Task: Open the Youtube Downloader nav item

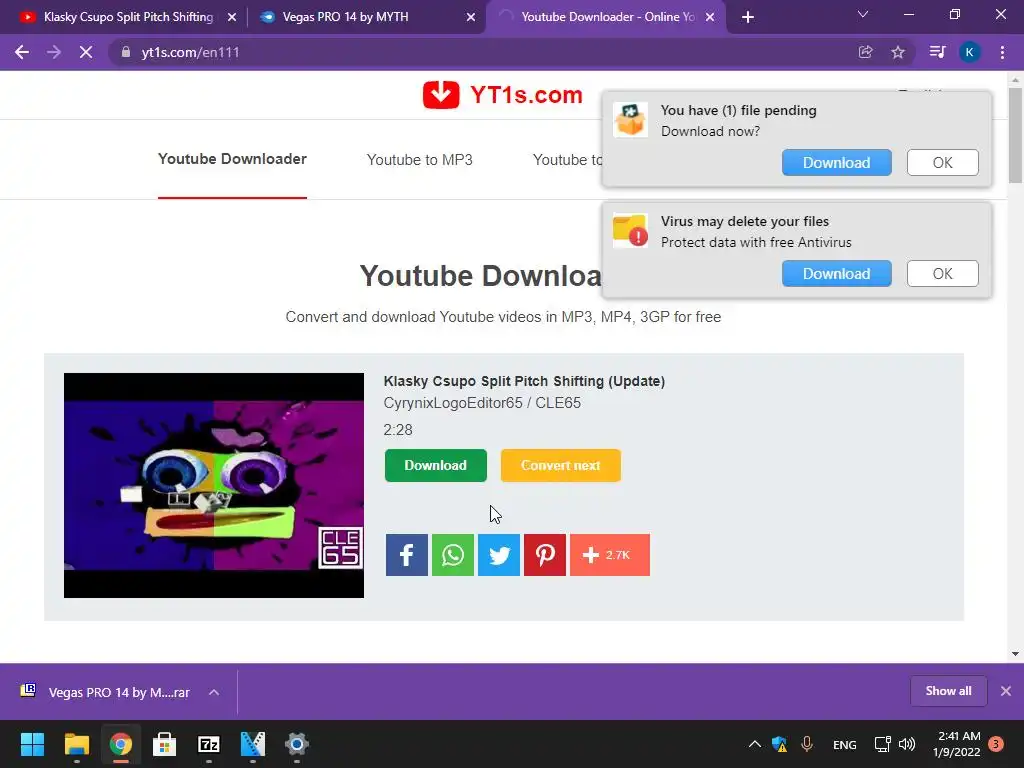Action: point(232,159)
